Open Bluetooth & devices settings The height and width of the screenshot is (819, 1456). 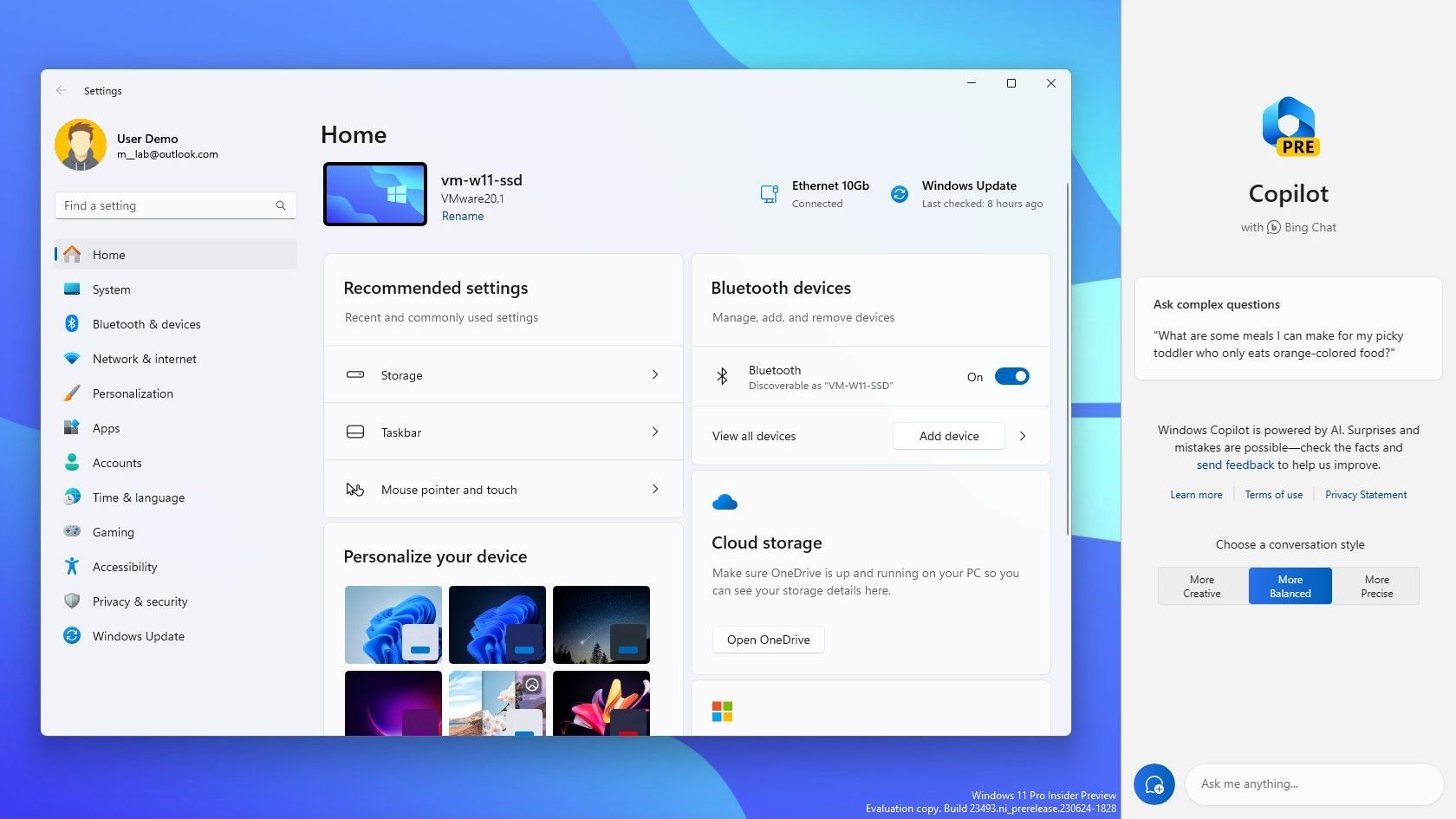click(x=176, y=323)
